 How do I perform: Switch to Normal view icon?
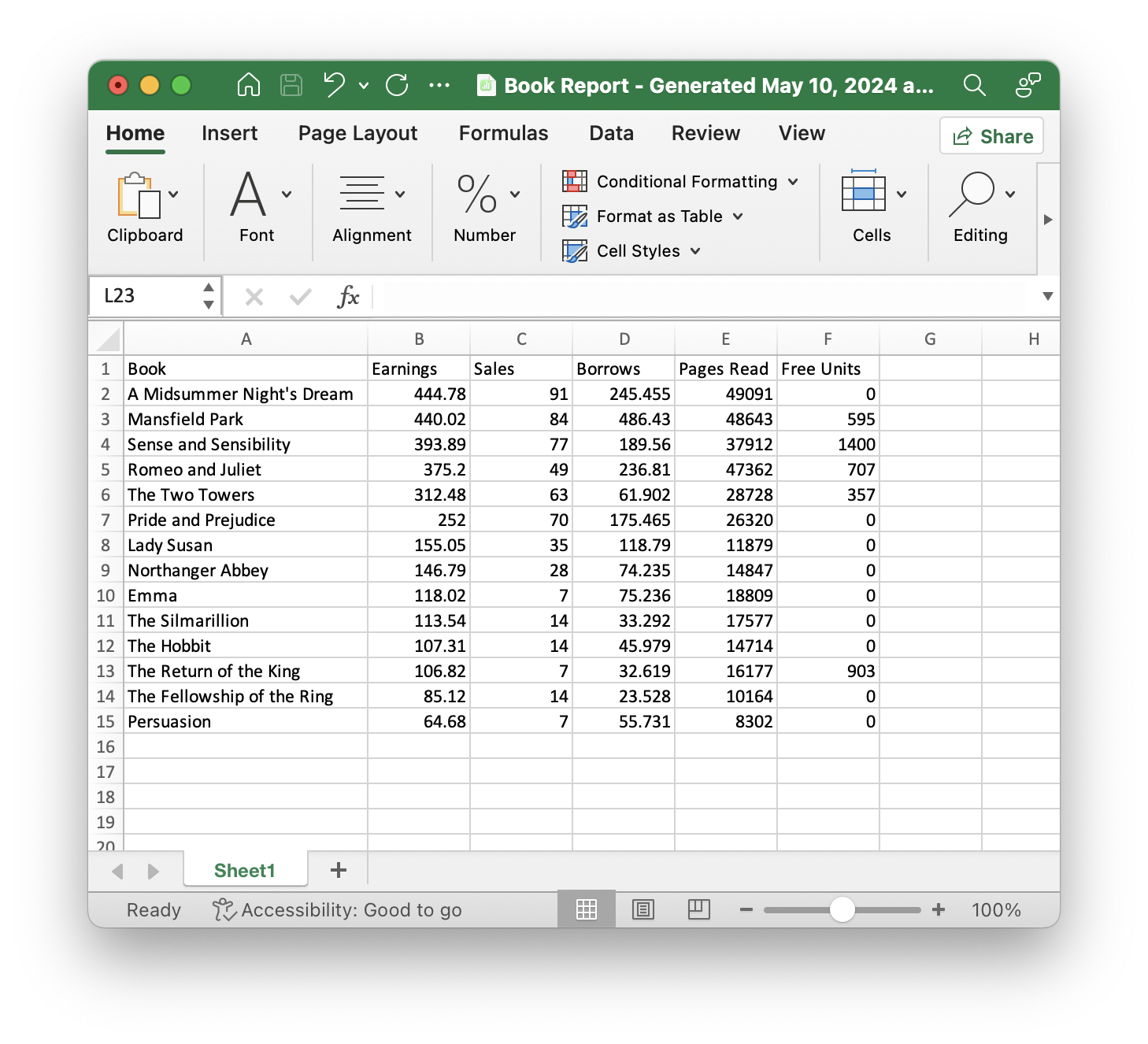[x=587, y=910]
